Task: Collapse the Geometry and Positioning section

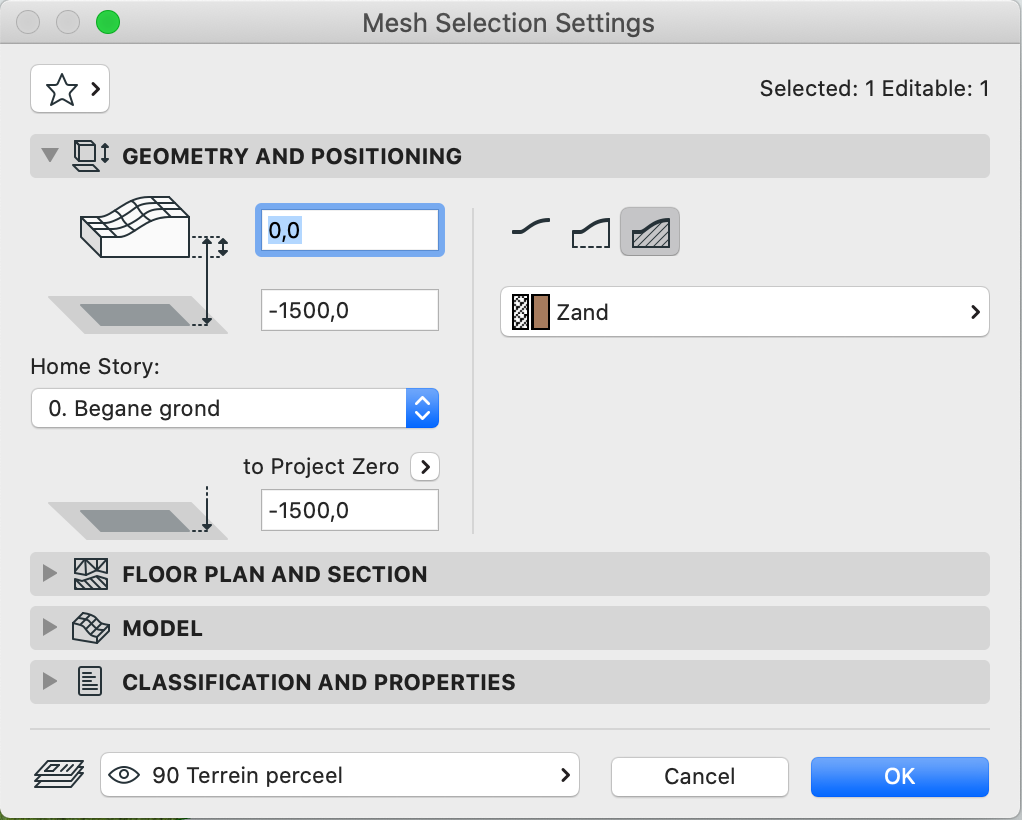Action: (x=50, y=156)
